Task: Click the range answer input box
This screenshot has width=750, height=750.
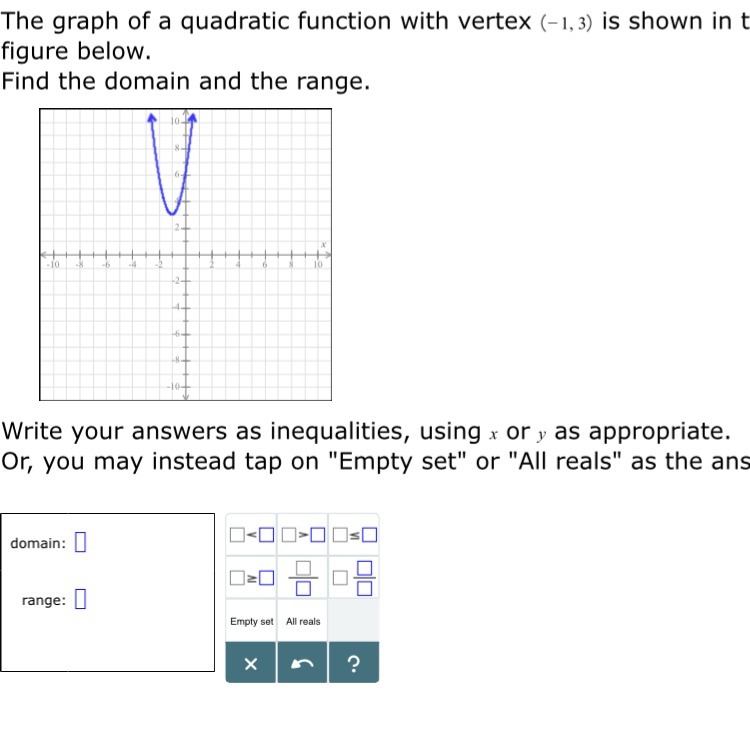Action: pyautogui.click(x=81, y=600)
